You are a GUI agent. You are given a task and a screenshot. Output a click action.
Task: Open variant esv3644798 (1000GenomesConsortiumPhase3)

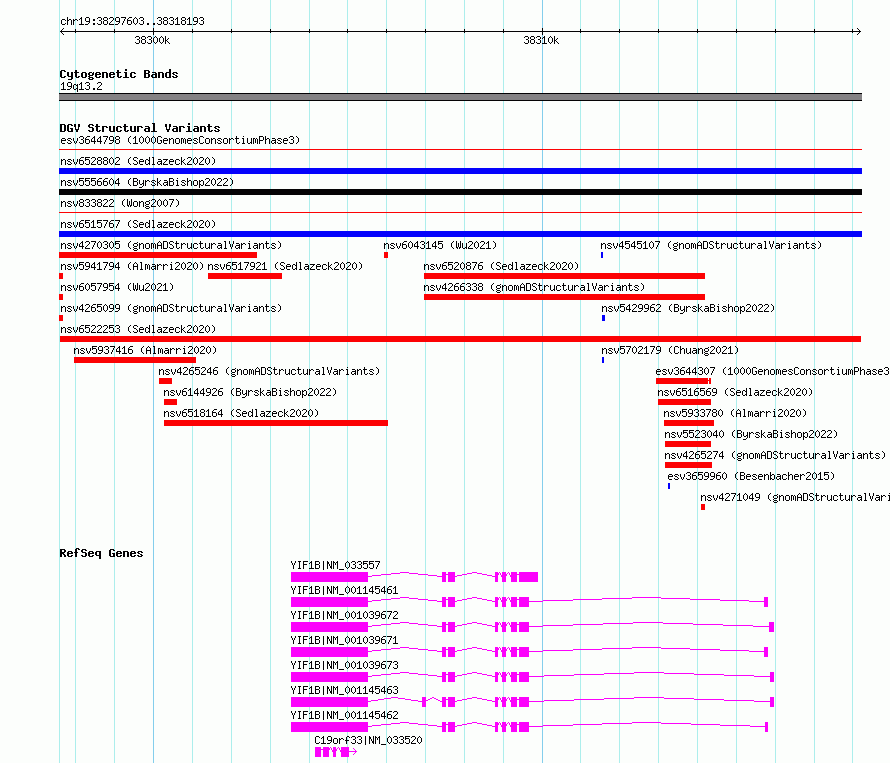pos(180,140)
